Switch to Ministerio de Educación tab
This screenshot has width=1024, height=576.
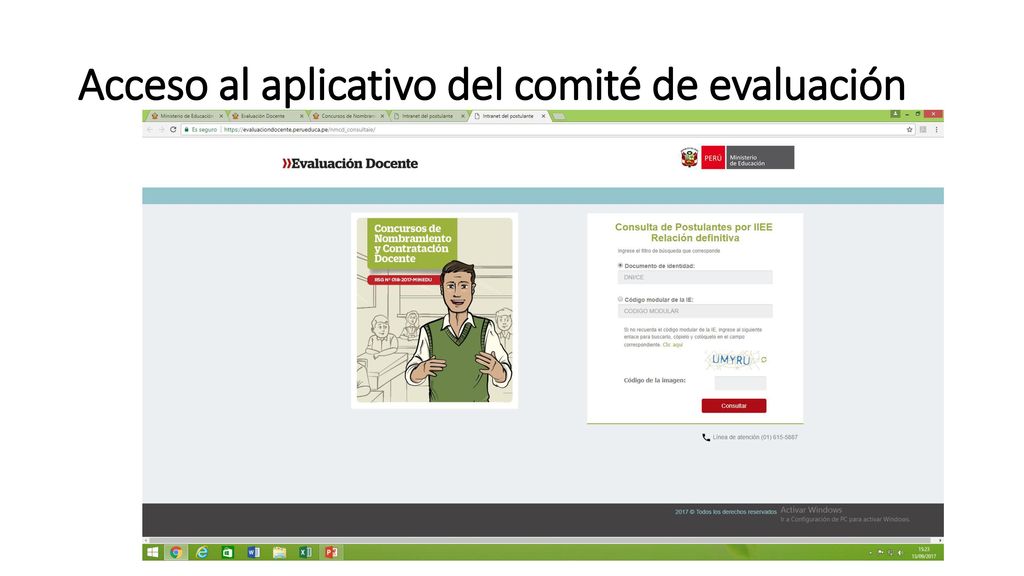[x=185, y=116]
